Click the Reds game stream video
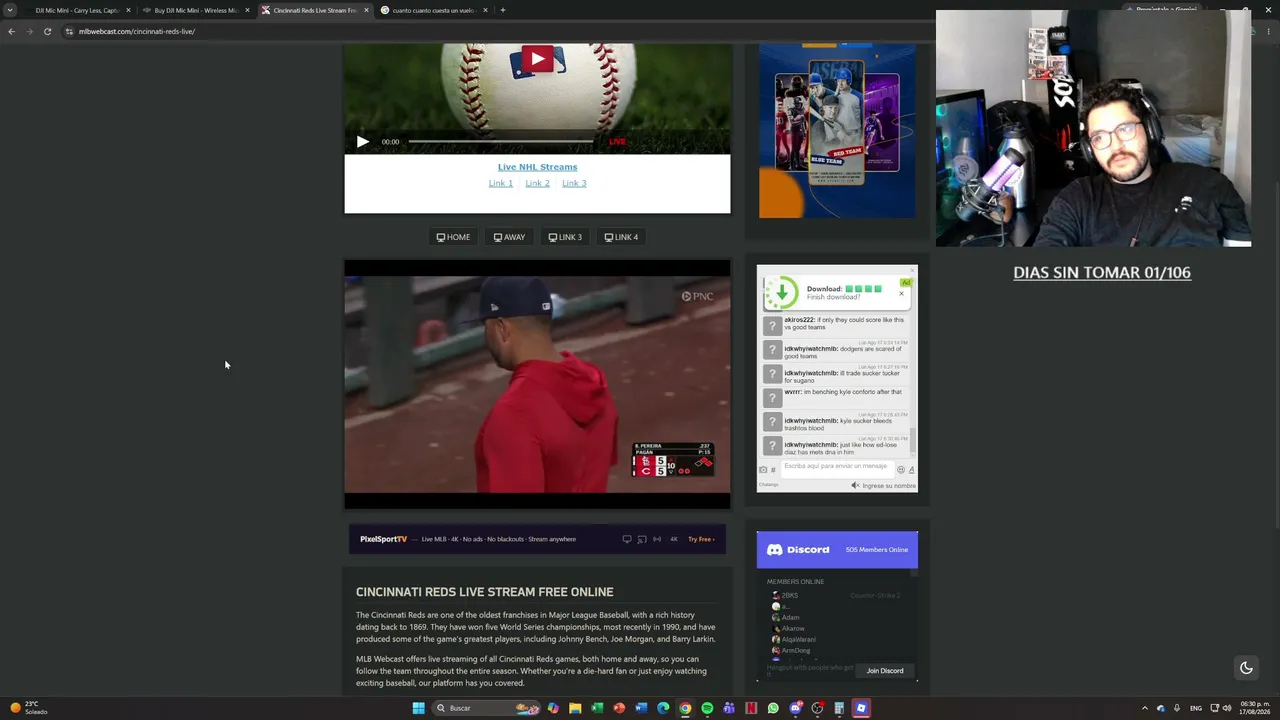Image resolution: width=1280 pixels, height=720 pixels. (537, 385)
